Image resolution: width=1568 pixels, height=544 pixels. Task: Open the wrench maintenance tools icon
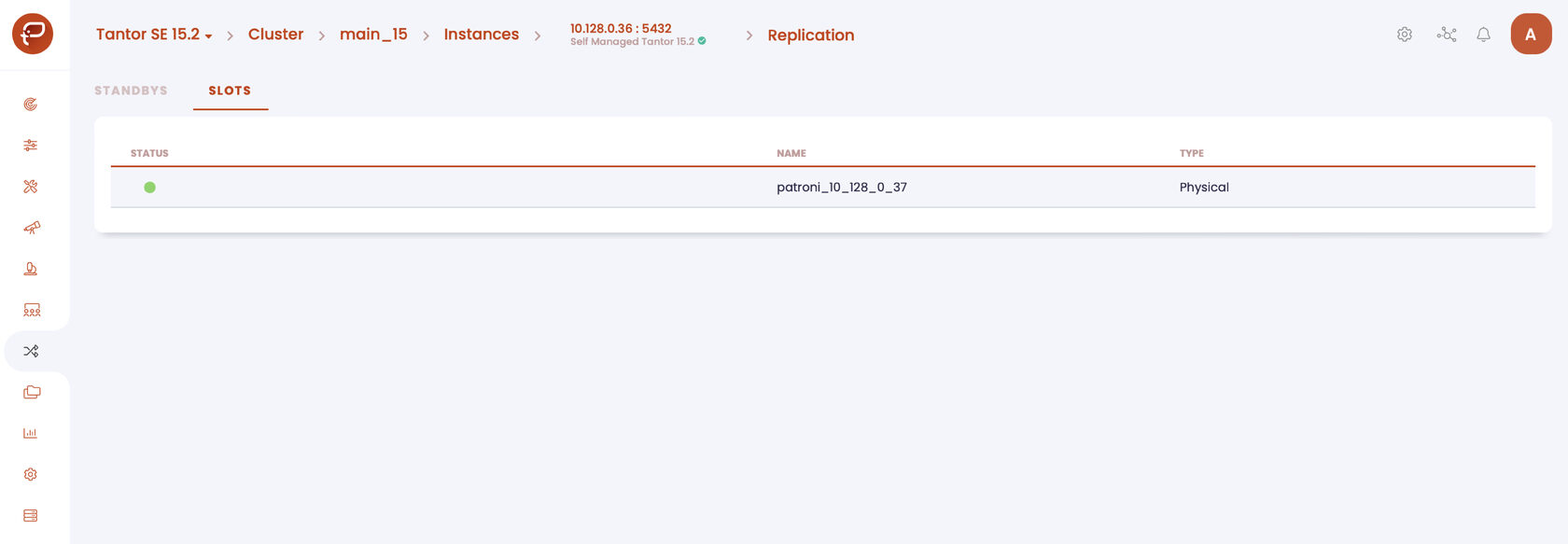31,187
